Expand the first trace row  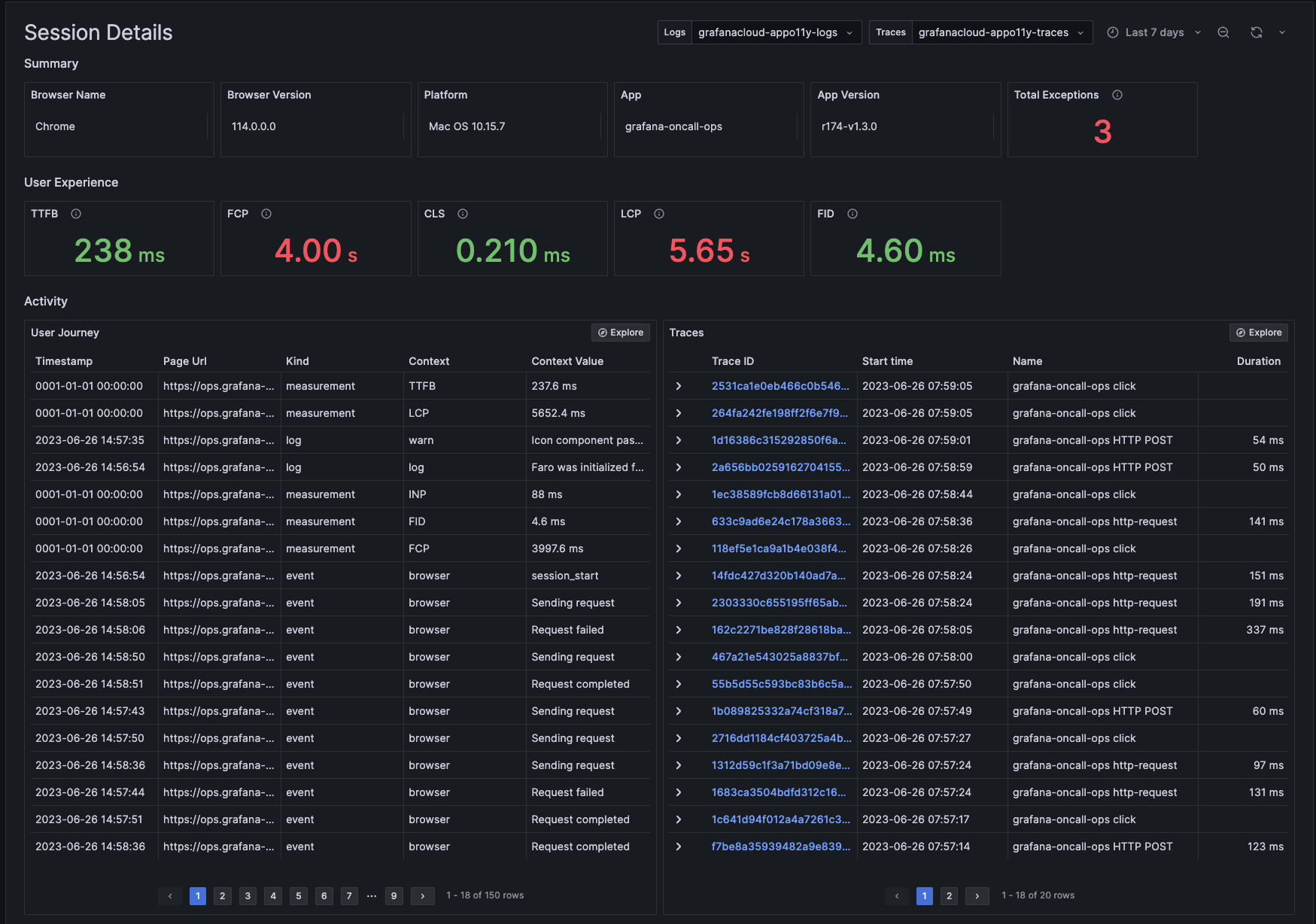679,386
